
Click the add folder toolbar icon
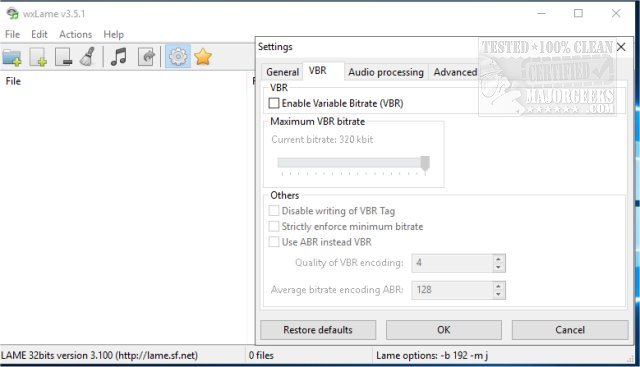point(12,57)
